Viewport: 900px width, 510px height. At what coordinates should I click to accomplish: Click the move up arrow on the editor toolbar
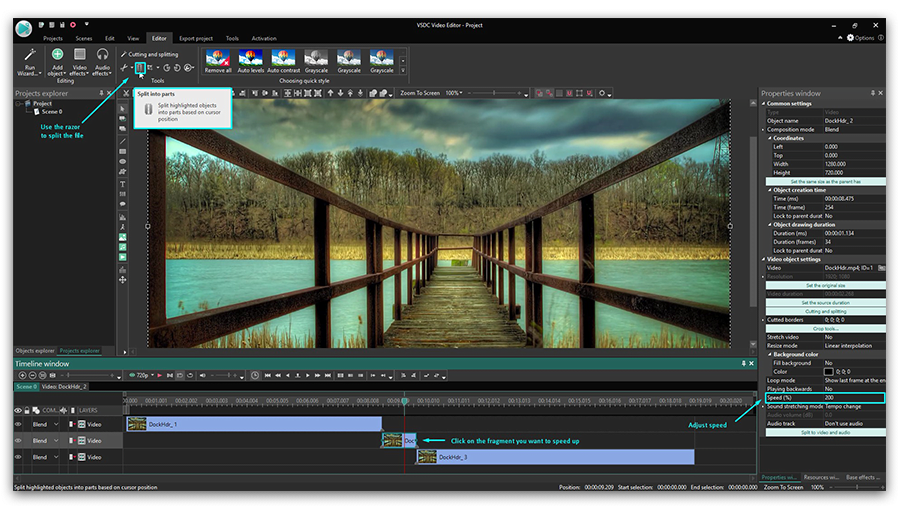[331, 93]
